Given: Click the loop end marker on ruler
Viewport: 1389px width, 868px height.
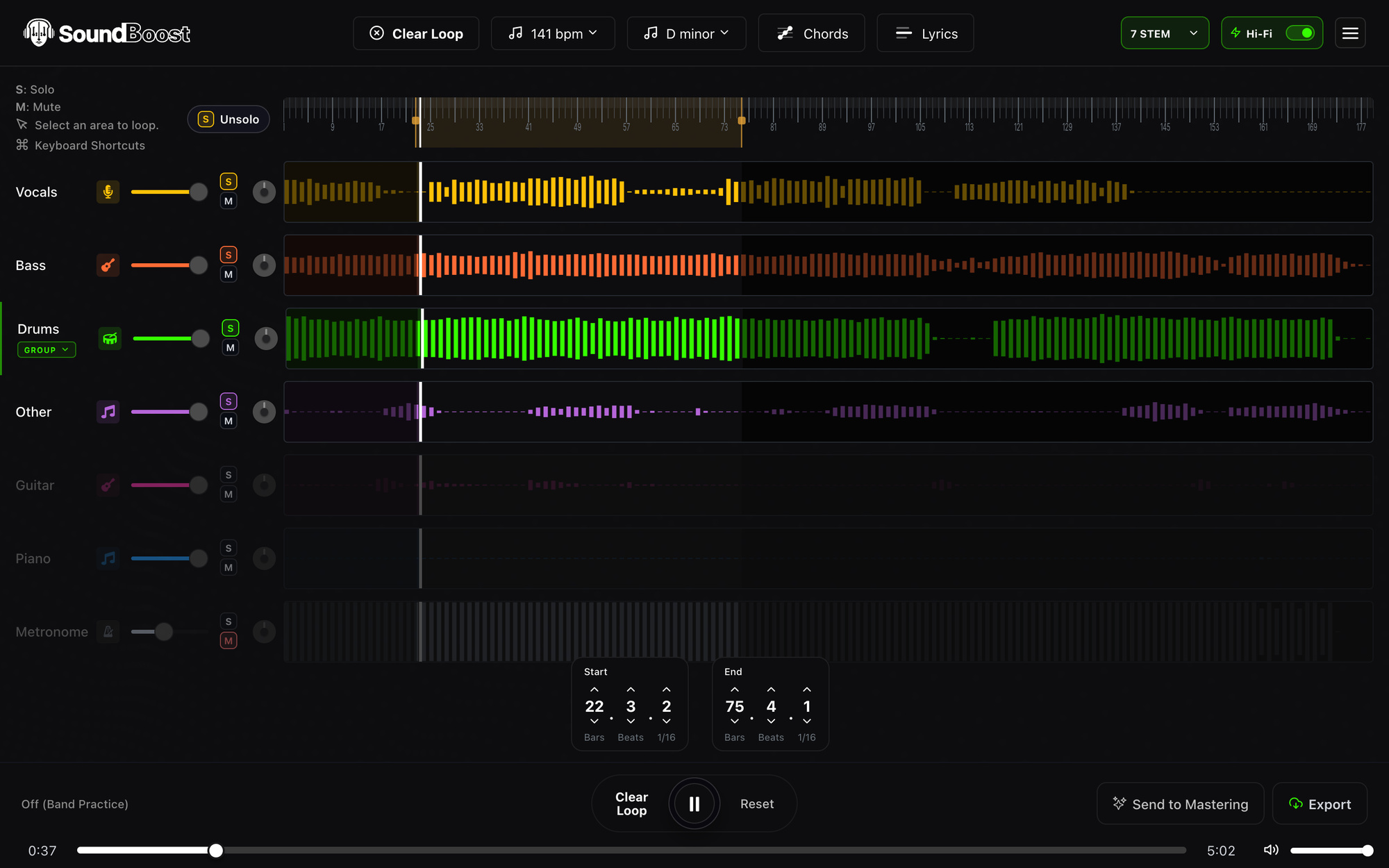Looking at the screenshot, I should pos(742,121).
